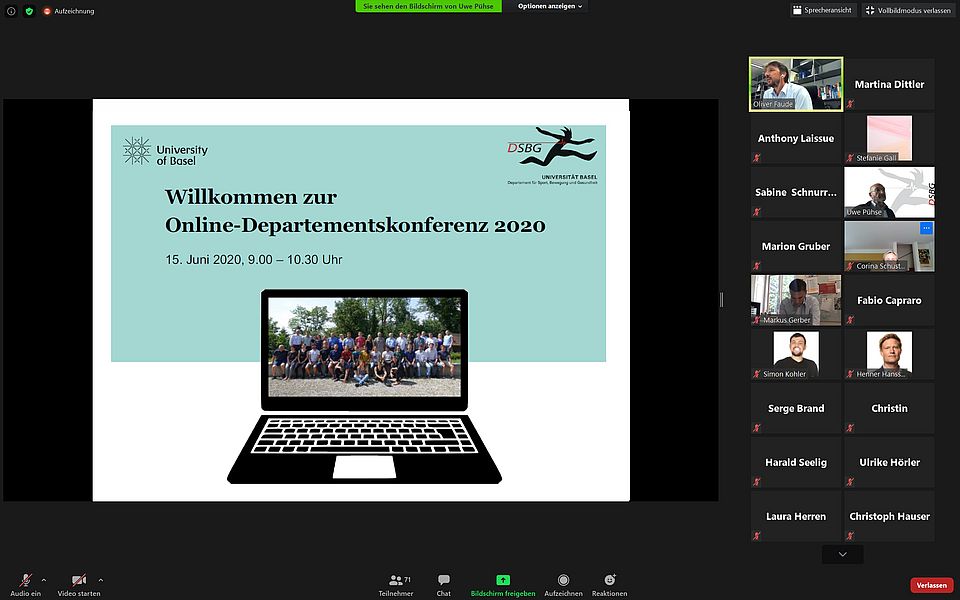Open the meeting info icon
960x600 pixels.
click(x=12, y=10)
